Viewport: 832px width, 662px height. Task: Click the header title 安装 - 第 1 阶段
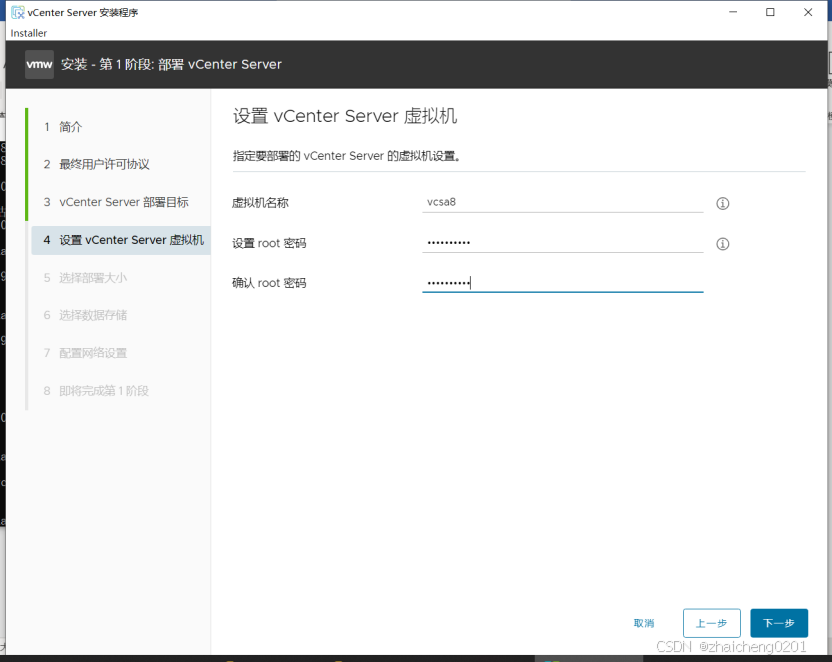click(171, 64)
